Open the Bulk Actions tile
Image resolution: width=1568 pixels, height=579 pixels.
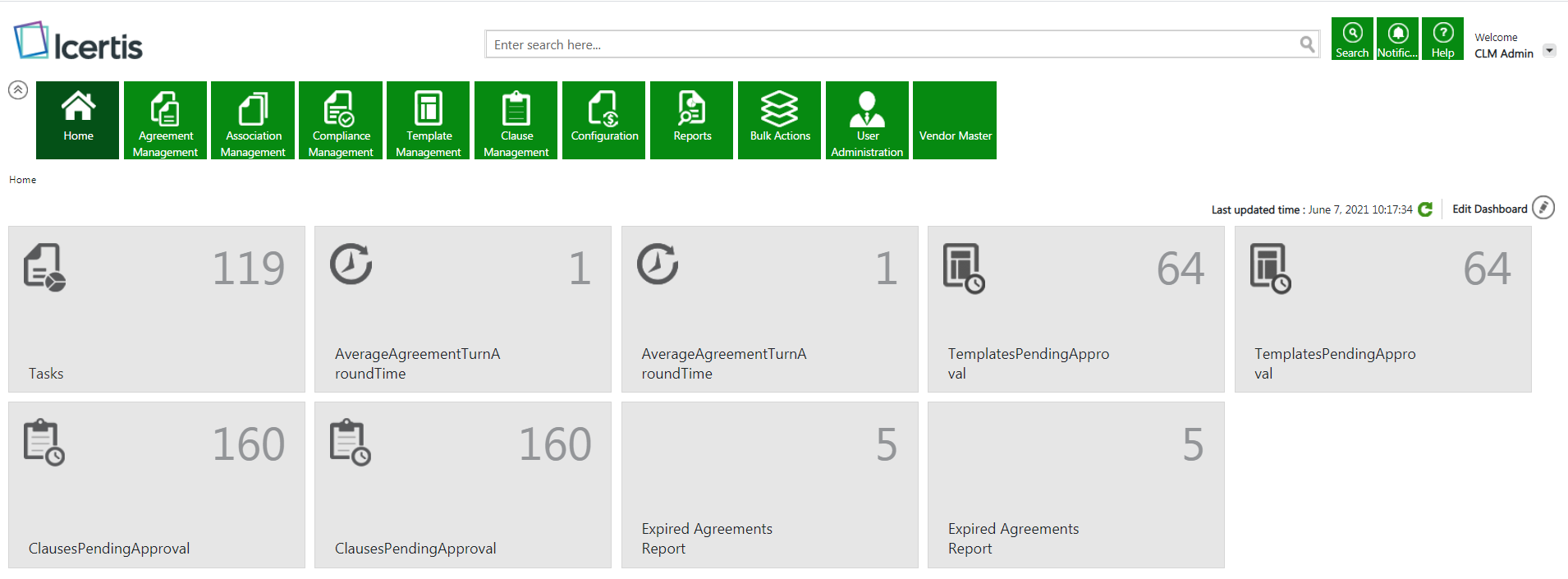coord(779,120)
